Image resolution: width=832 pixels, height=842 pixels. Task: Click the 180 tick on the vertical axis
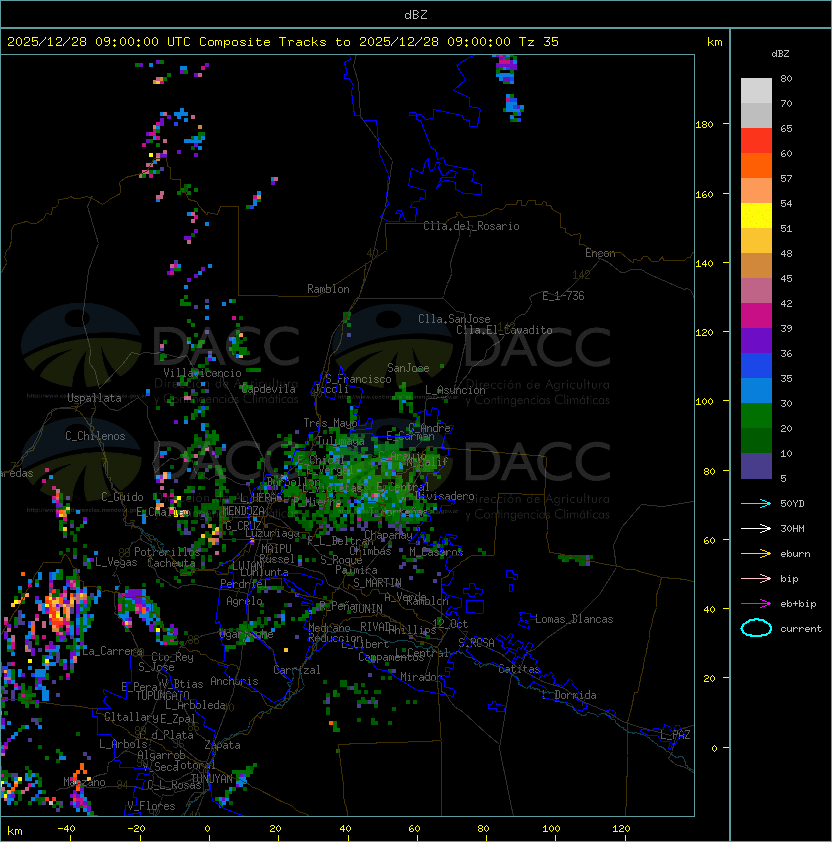pos(704,124)
